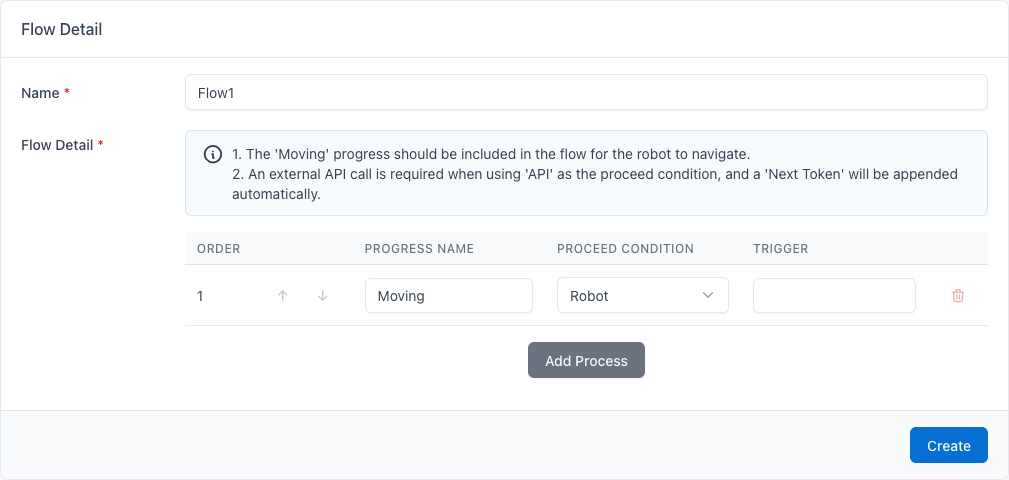The width and height of the screenshot is (1009, 480).
Task: Click the Flow Detail label with asterisk
Action: tap(57, 145)
